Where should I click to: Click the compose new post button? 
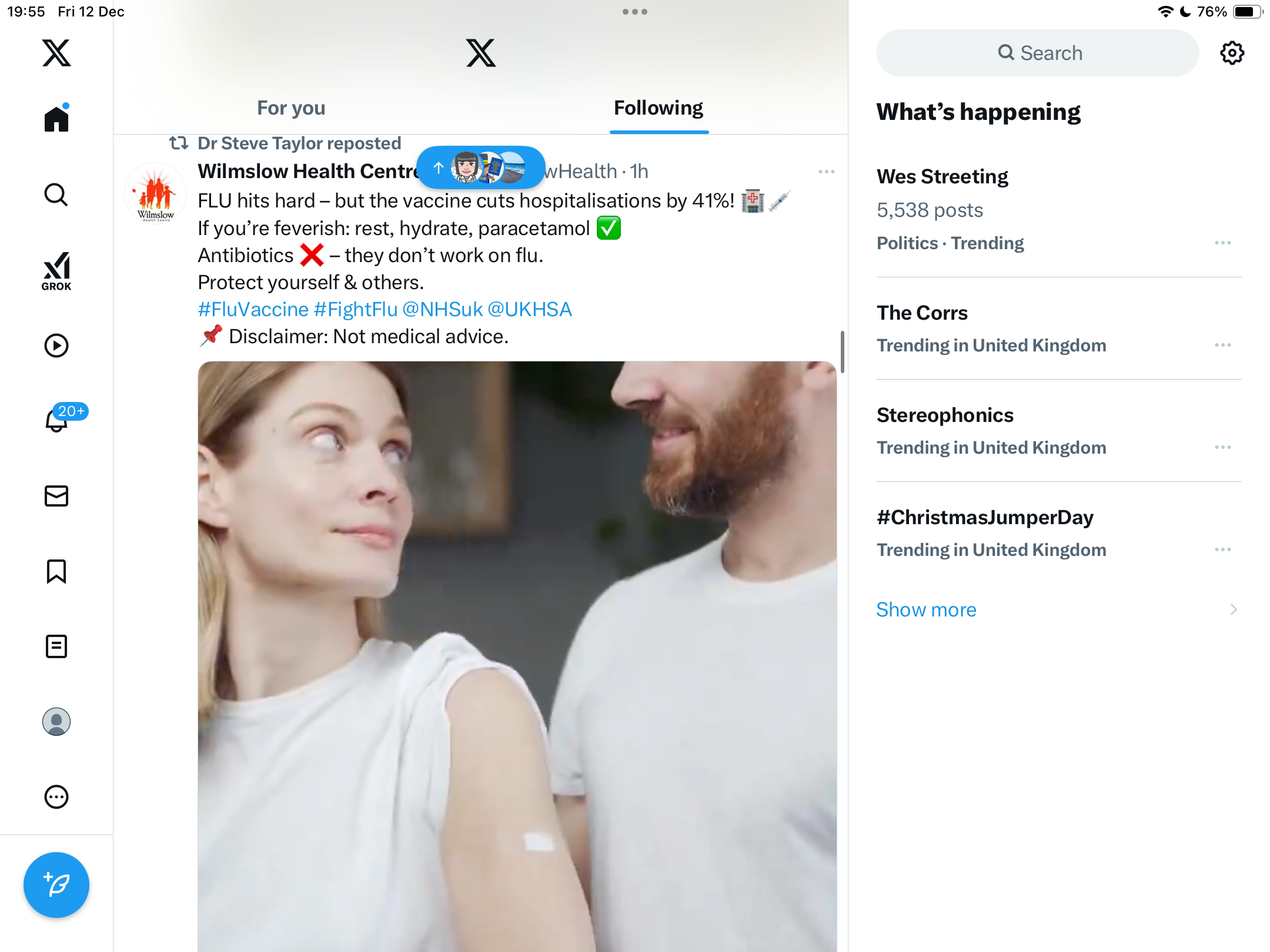point(56,885)
